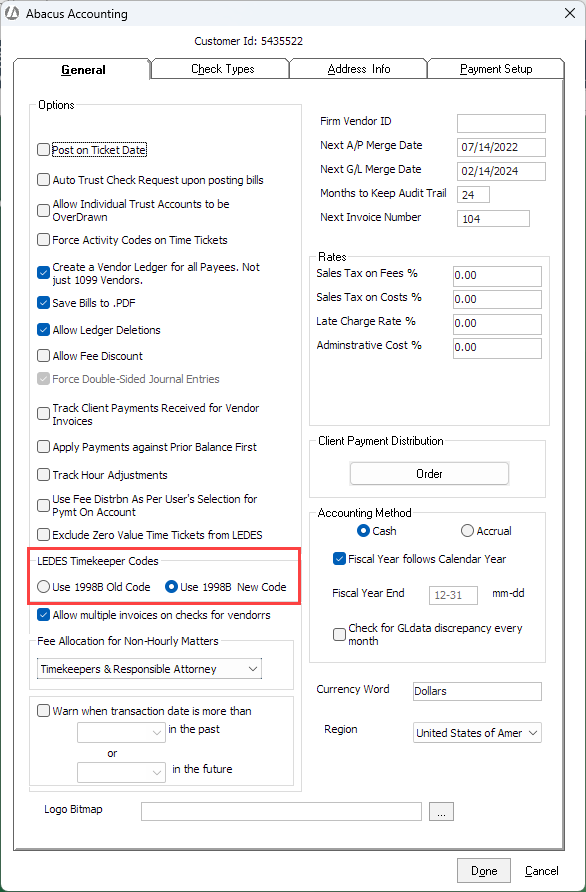Screen dimensions: 586x892
Task: Expand the 'in the past' time dropdown
Action: pyautogui.click(x=121, y=732)
